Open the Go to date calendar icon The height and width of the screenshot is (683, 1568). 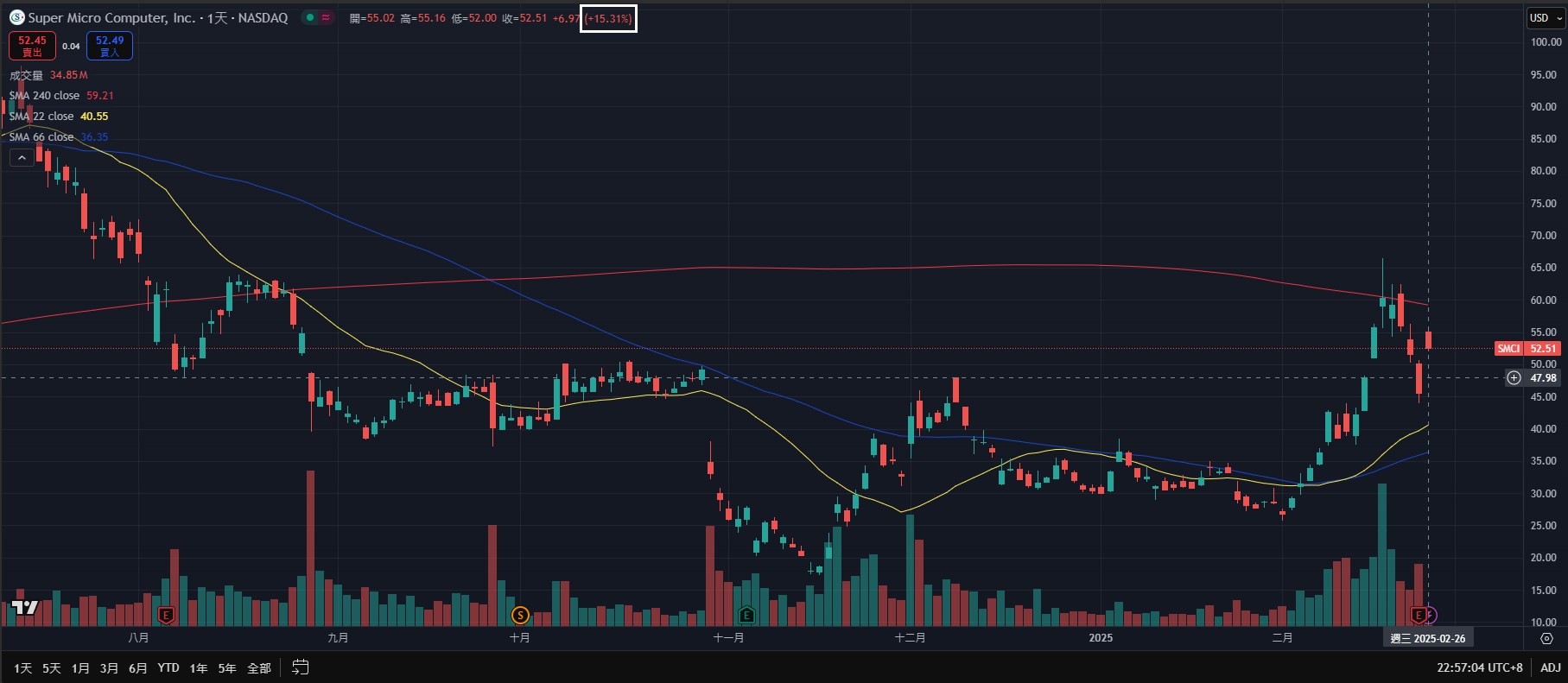(301, 667)
